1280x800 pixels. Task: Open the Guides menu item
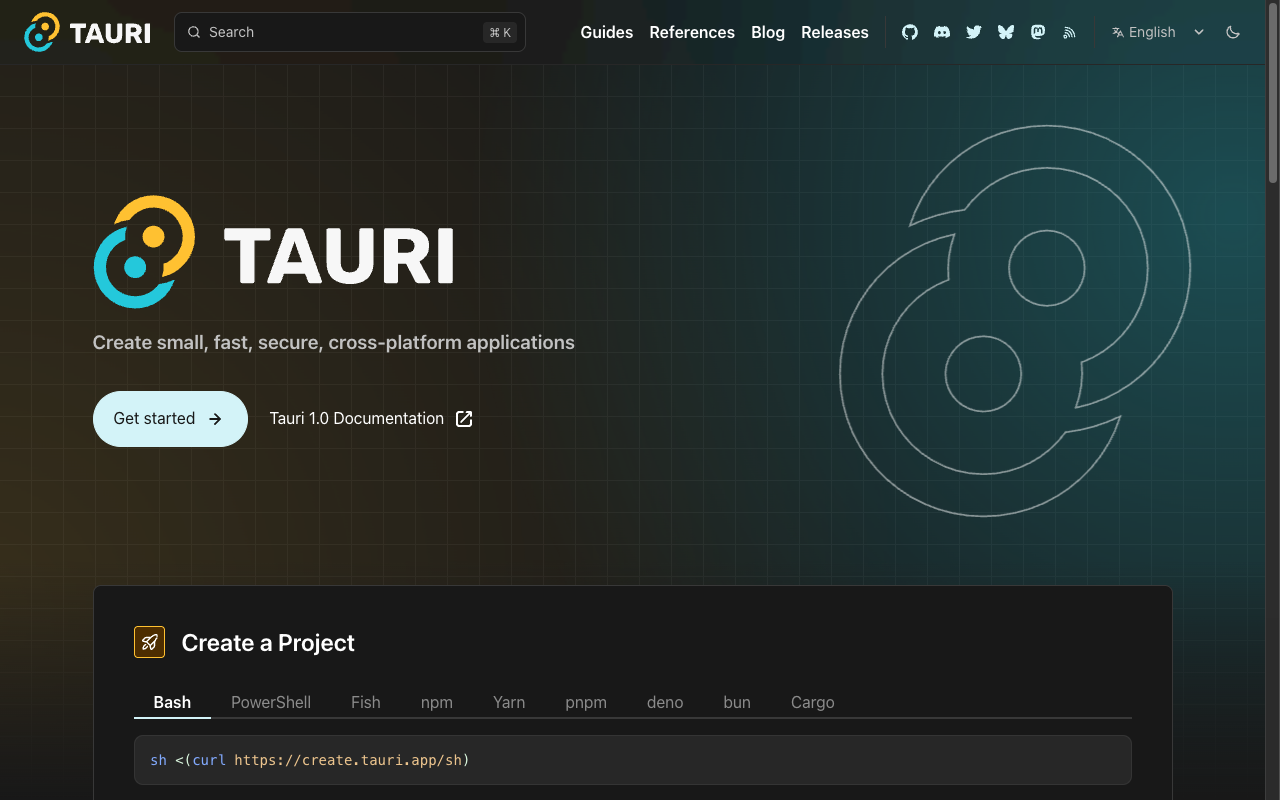[606, 32]
